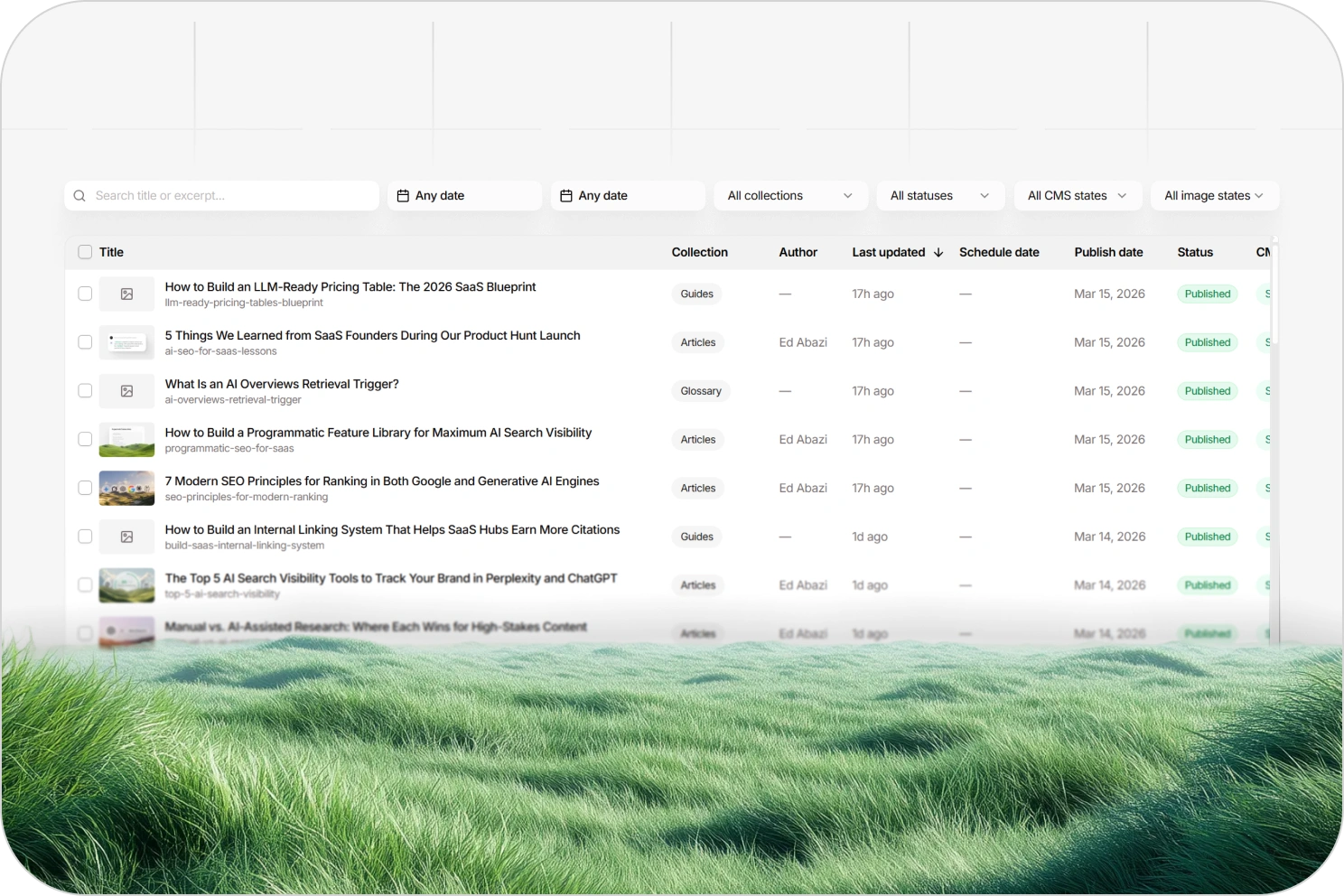Open the second Any date calendar icon
Viewport: 1344px width, 896px height.
click(x=567, y=194)
